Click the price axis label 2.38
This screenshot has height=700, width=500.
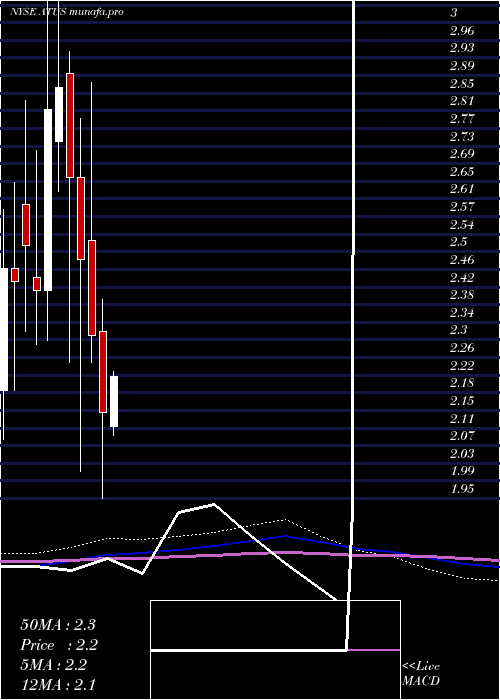[x=462, y=295]
